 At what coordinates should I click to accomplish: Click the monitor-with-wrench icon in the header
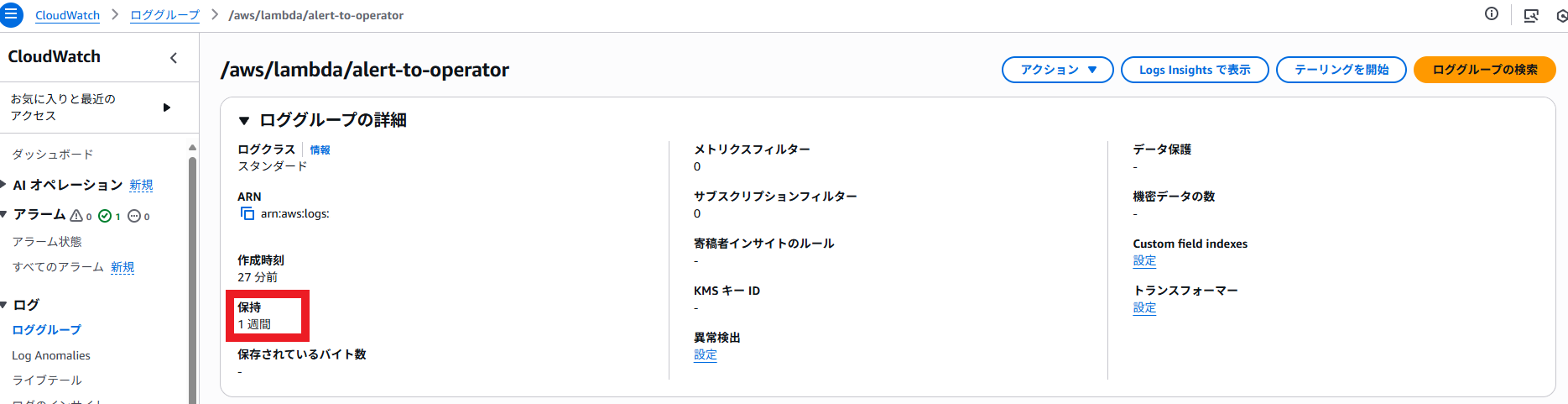[x=1530, y=15]
